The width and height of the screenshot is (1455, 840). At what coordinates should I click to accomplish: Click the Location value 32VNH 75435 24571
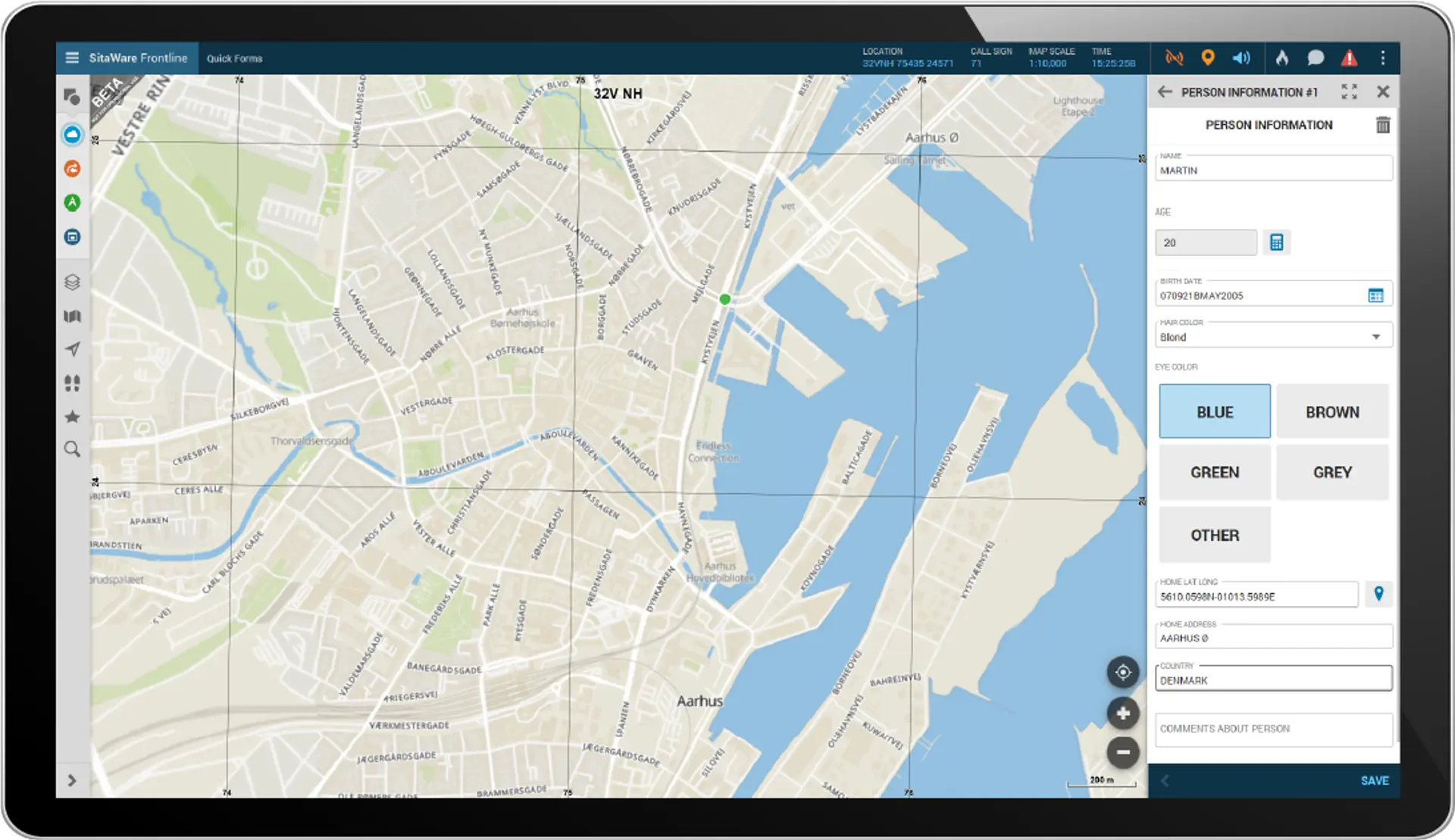908,64
